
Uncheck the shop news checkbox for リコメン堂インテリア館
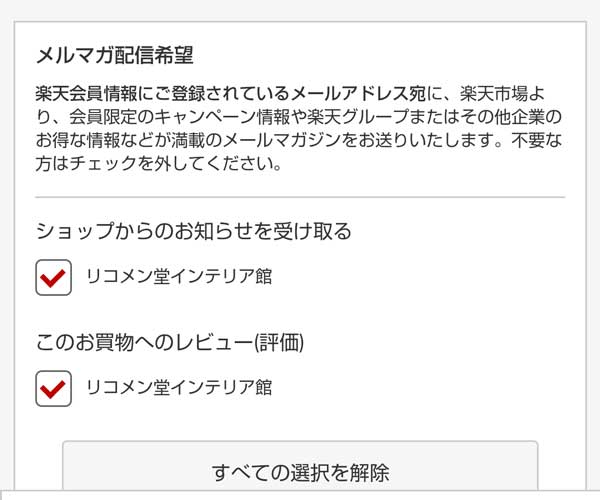(53, 277)
